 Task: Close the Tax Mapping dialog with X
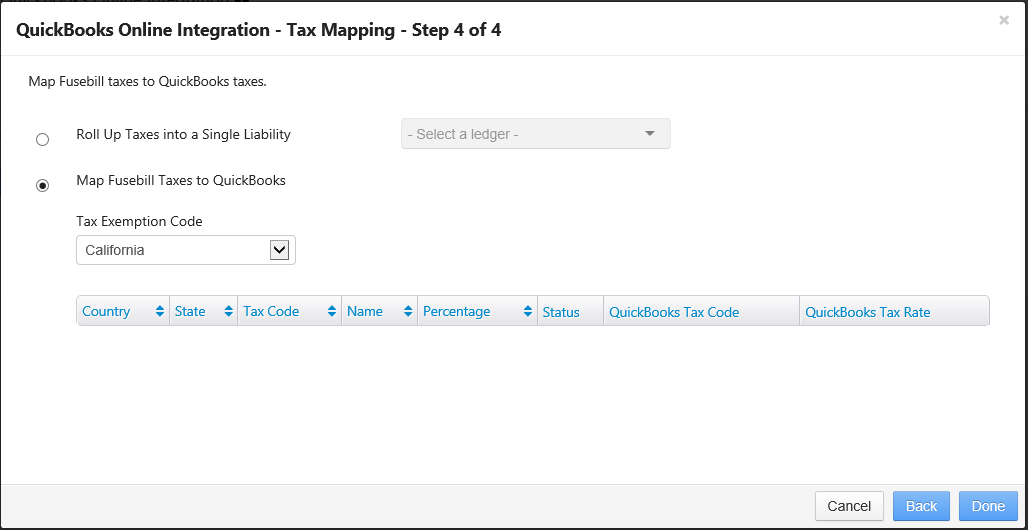coord(1004,20)
